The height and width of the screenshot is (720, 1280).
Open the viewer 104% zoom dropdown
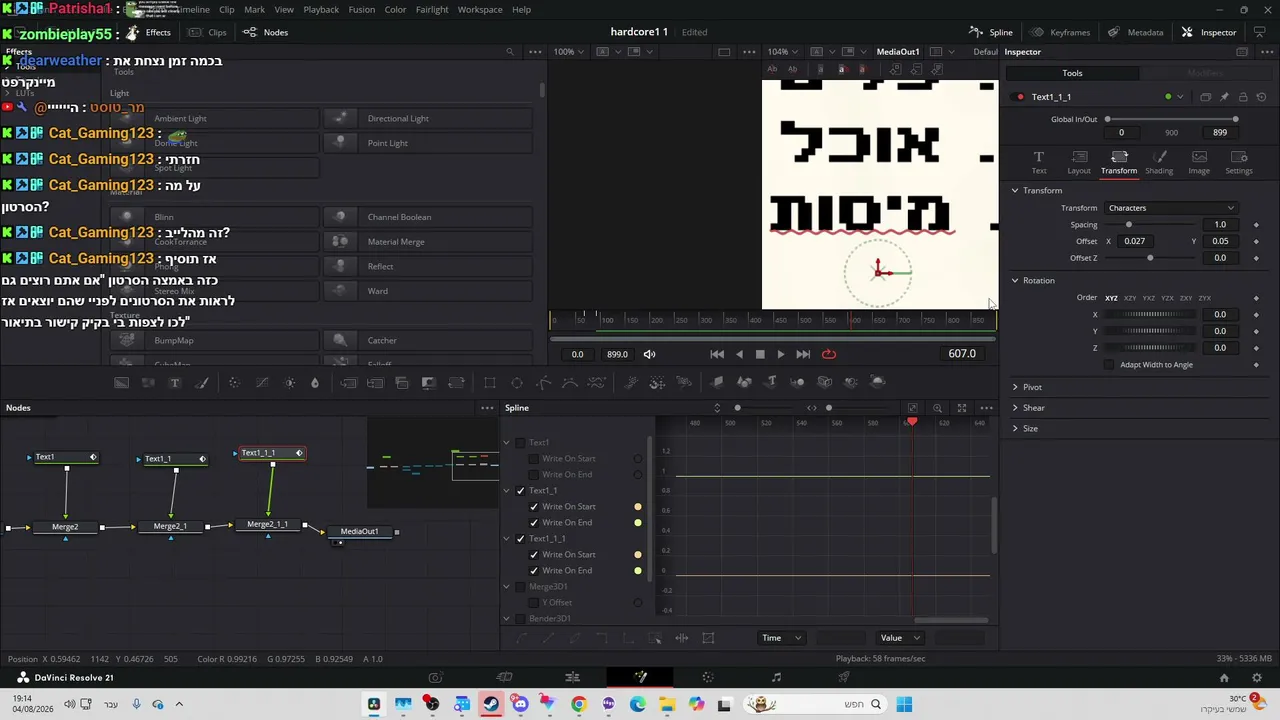tap(782, 52)
